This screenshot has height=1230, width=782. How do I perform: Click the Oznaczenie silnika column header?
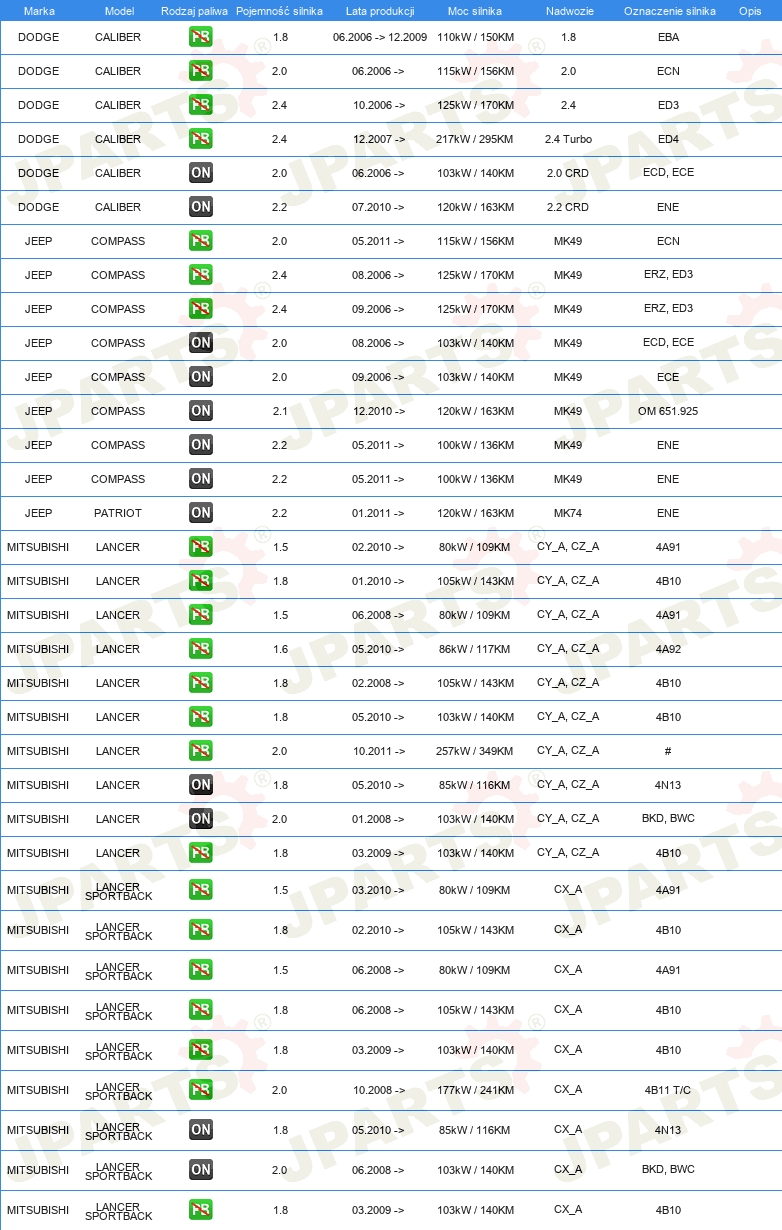(669, 11)
